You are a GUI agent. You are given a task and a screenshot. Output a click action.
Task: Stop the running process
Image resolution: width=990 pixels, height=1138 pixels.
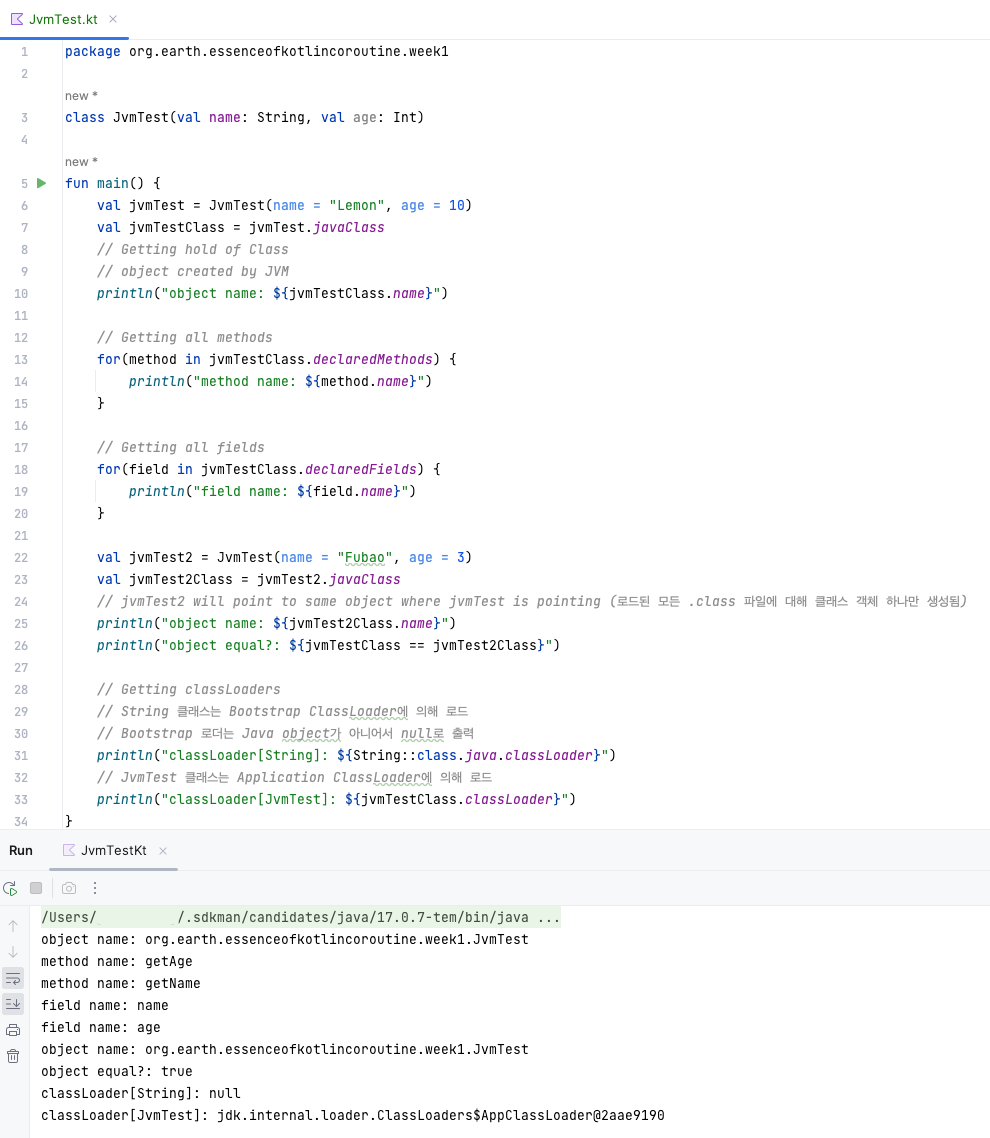(x=36, y=888)
